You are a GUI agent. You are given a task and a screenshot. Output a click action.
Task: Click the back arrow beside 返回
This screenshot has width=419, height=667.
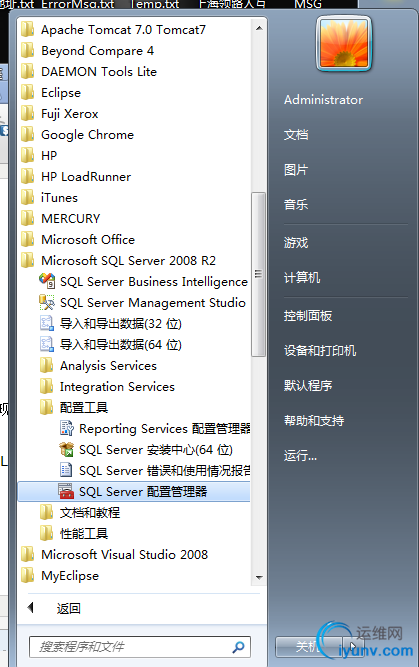30,607
